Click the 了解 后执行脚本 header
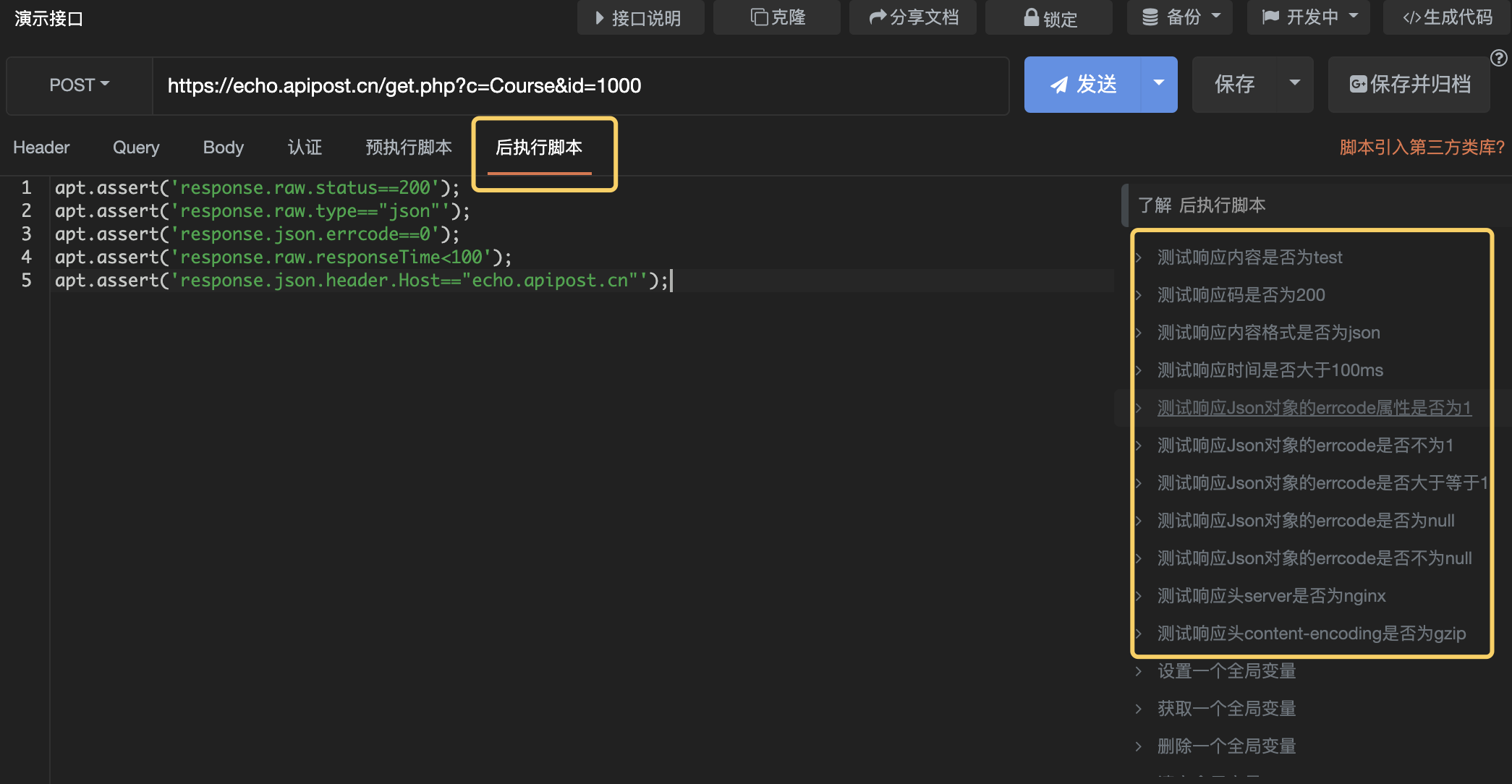Image resolution: width=1512 pixels, height=784 pixels. tap(1202, 205)
